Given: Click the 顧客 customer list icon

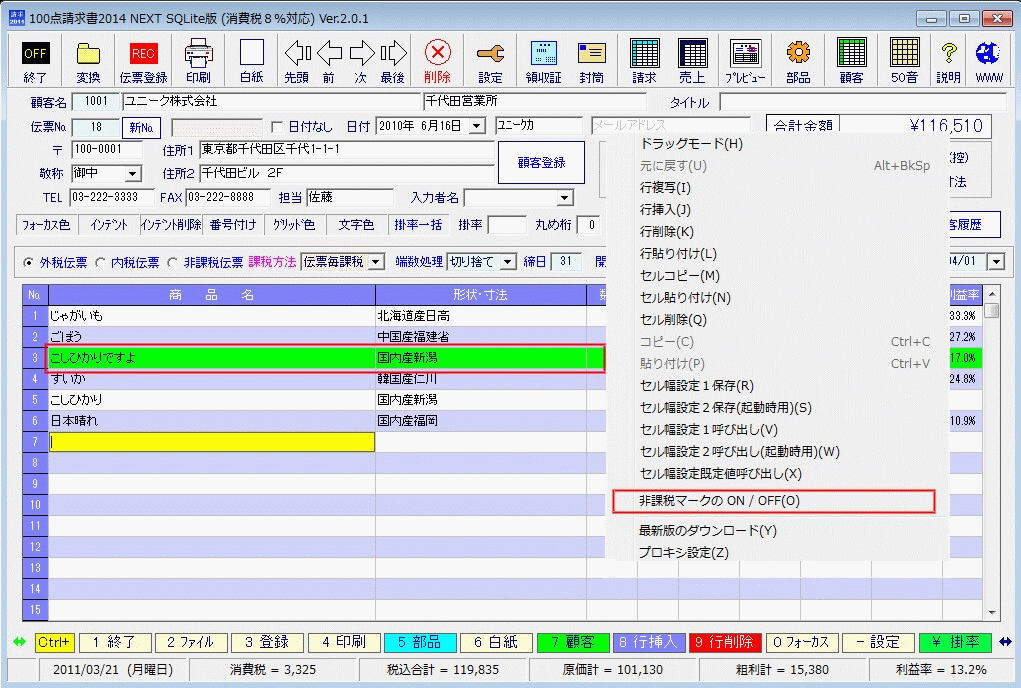Looking at the screenshot, I should tap(851, 58).
